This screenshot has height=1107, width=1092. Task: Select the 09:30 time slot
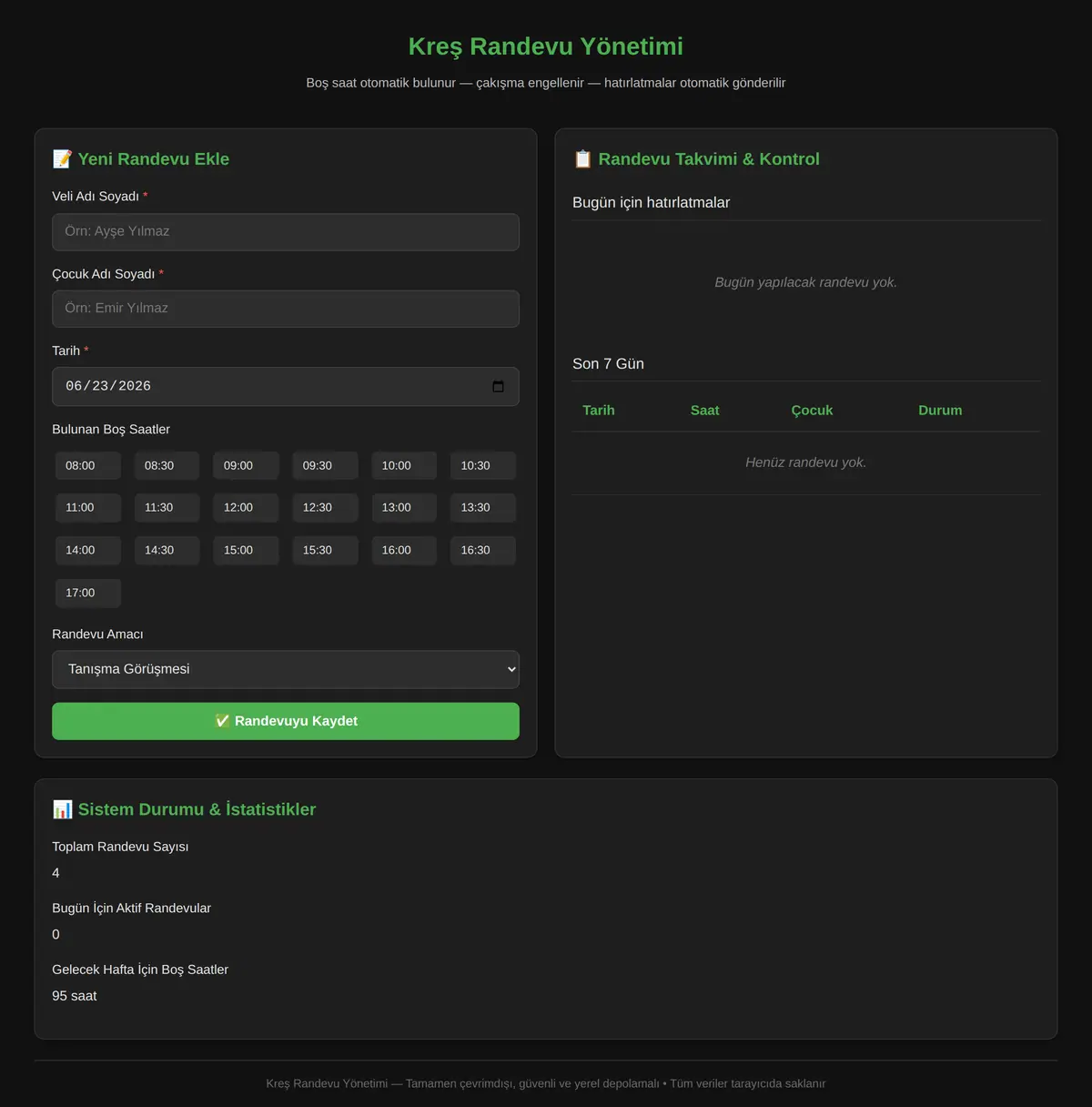click(x=325, y=465)
